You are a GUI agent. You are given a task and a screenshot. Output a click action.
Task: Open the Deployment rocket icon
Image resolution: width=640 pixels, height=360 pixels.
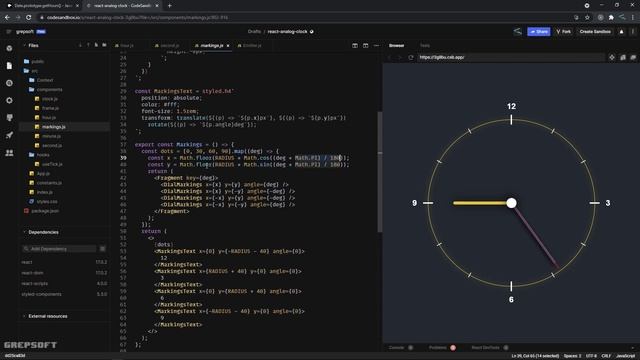click(x=9, y=135)
